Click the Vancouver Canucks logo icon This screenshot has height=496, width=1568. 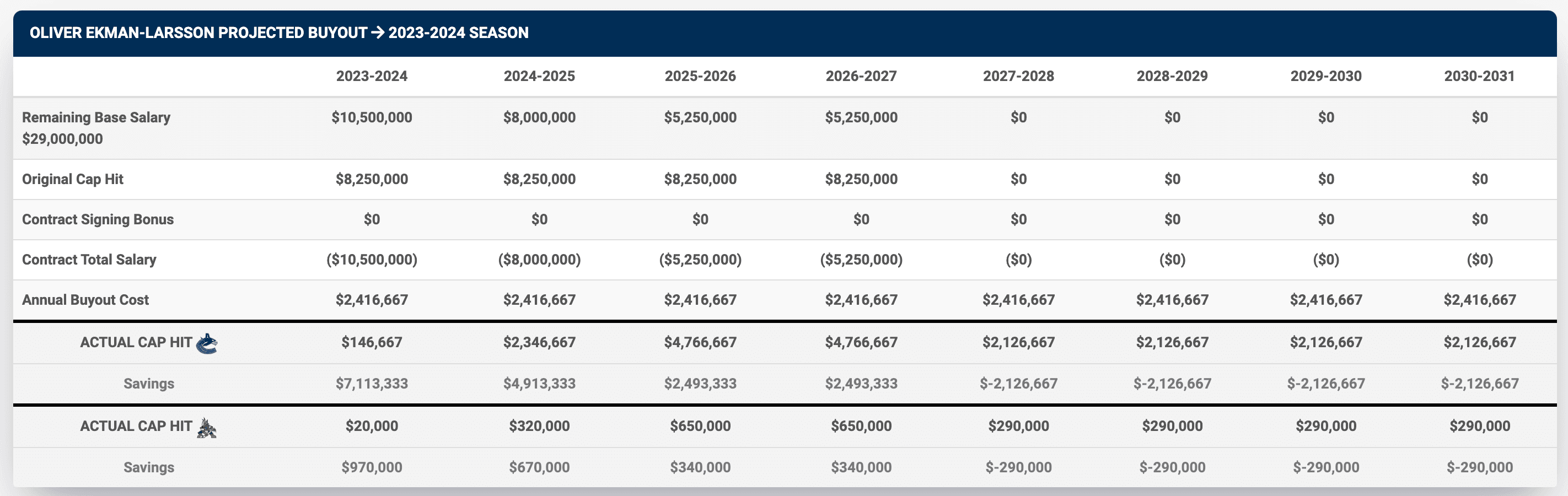(x=207, y=344)
